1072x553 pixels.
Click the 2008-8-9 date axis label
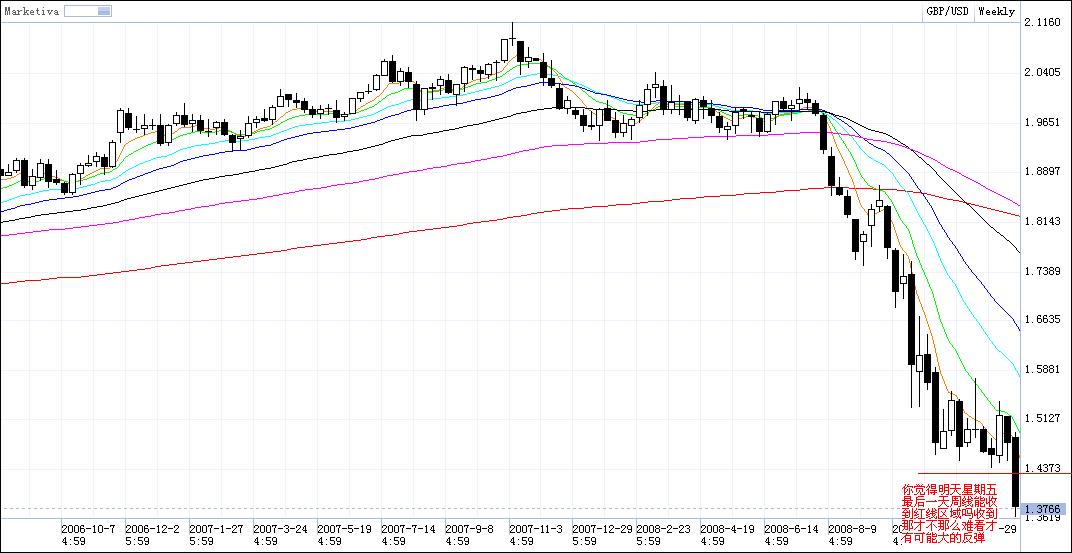pyautogui.click(x=853, y=535)
